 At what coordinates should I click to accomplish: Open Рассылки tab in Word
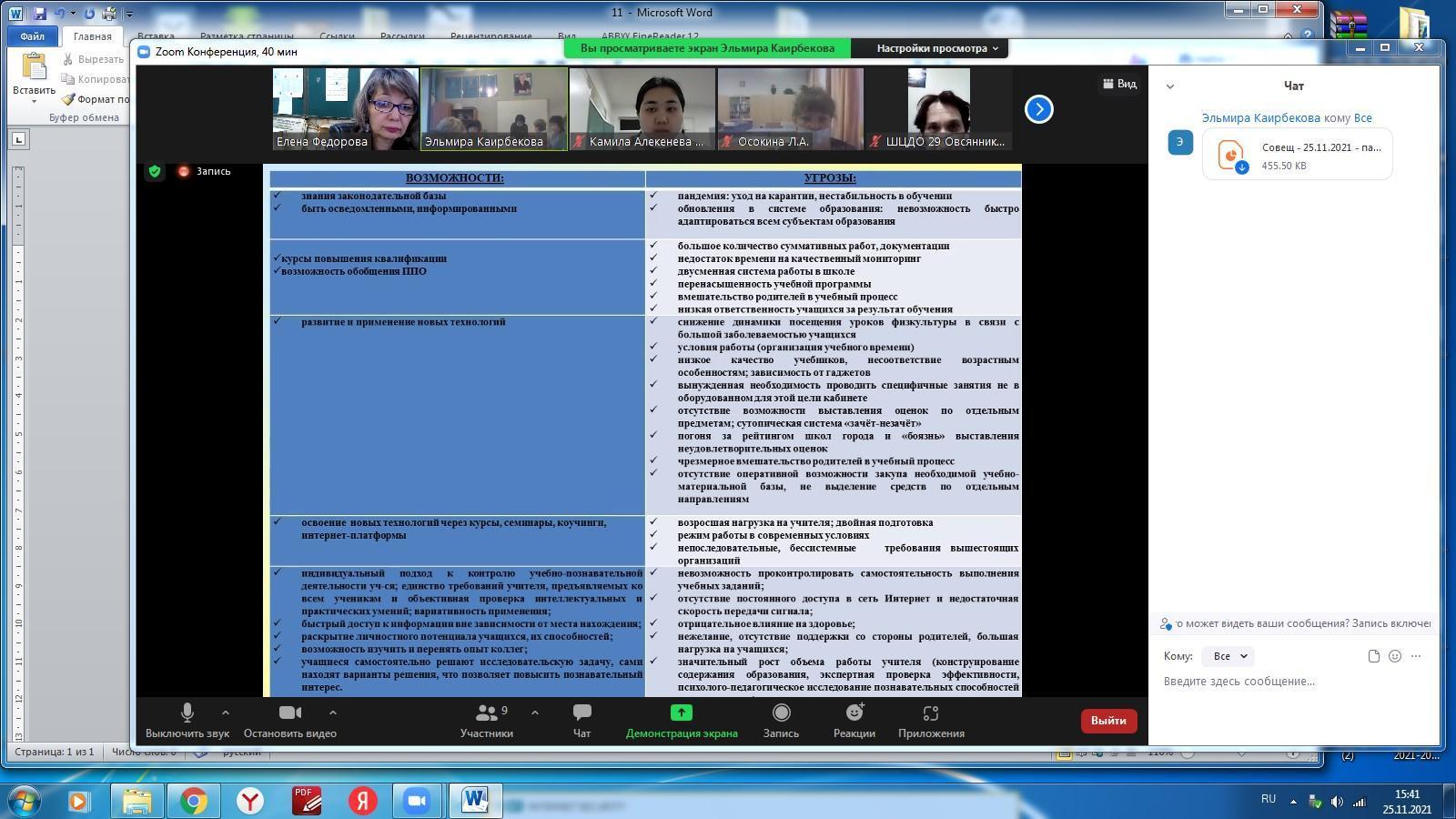click(402, 36)
